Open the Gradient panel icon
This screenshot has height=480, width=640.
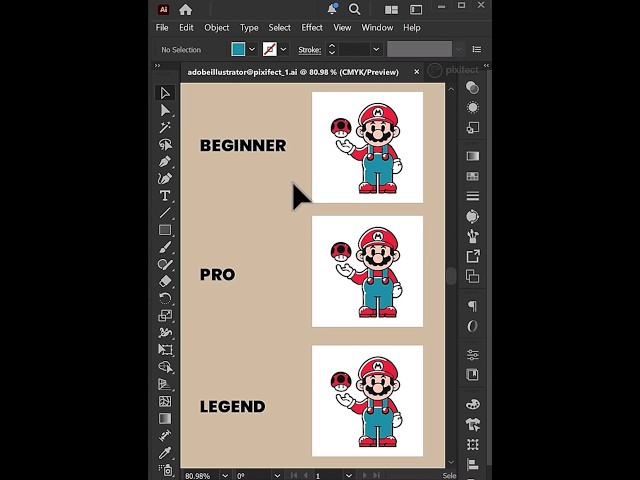(472, 156)
